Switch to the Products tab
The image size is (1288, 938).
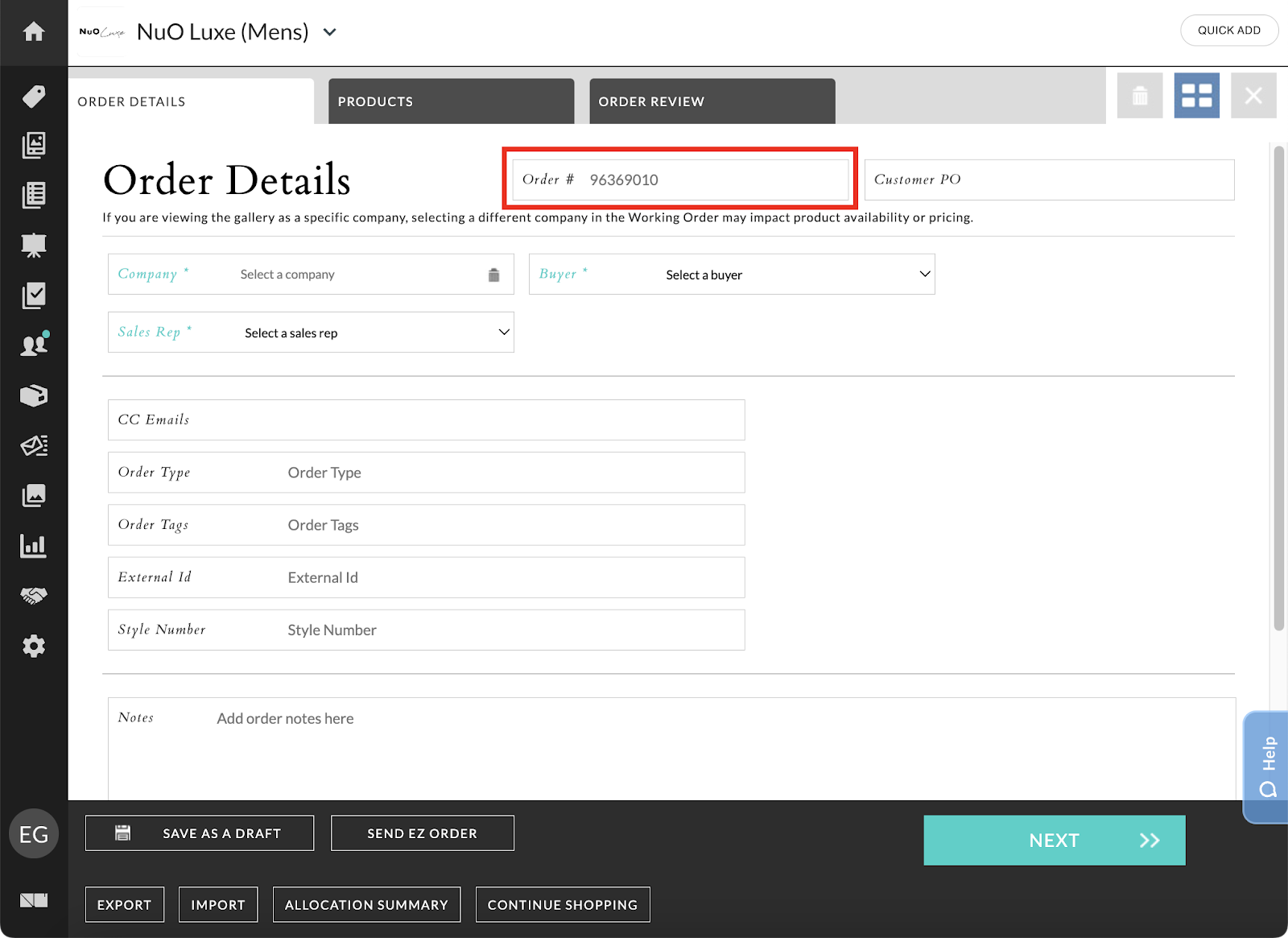click(451, 101)
